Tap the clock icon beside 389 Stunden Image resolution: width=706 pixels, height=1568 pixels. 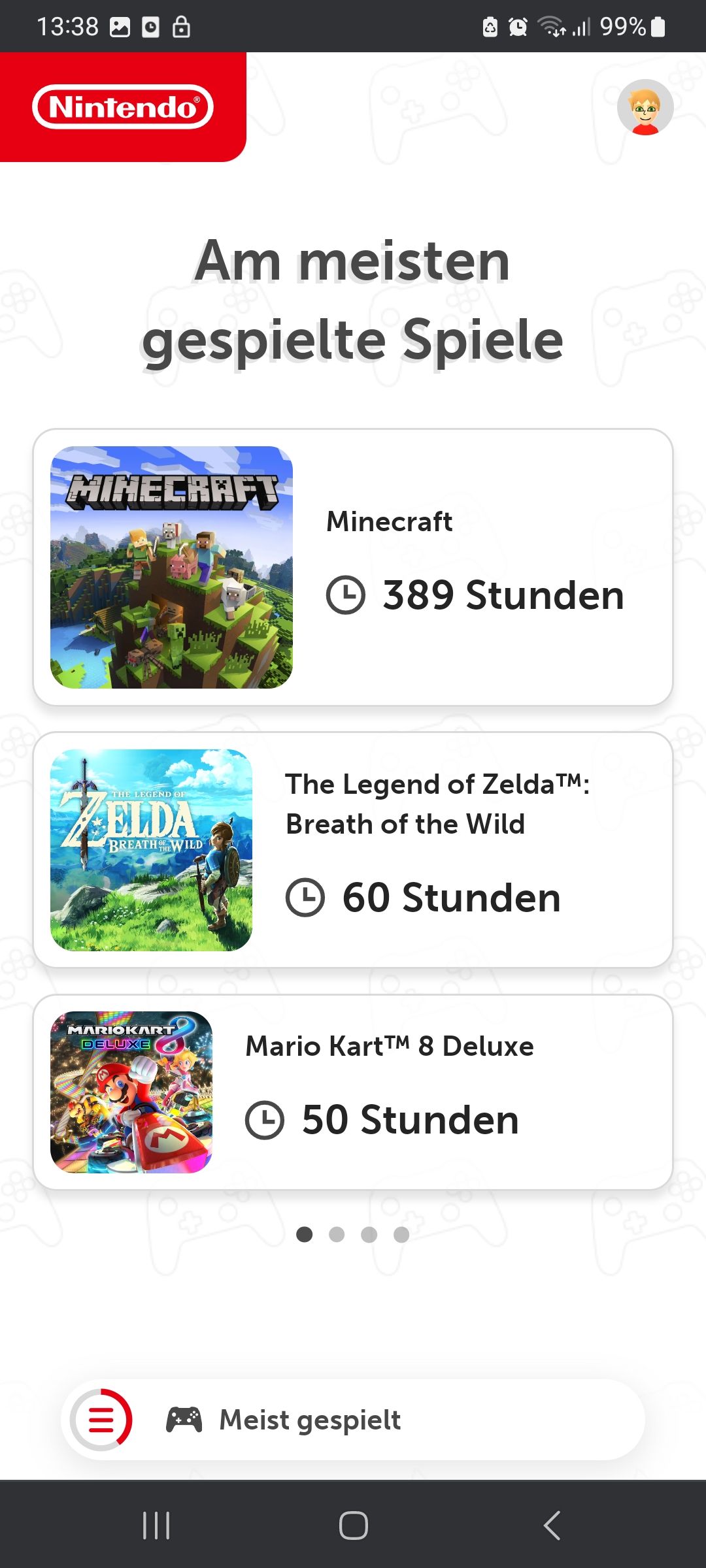[x=345, y=595]
